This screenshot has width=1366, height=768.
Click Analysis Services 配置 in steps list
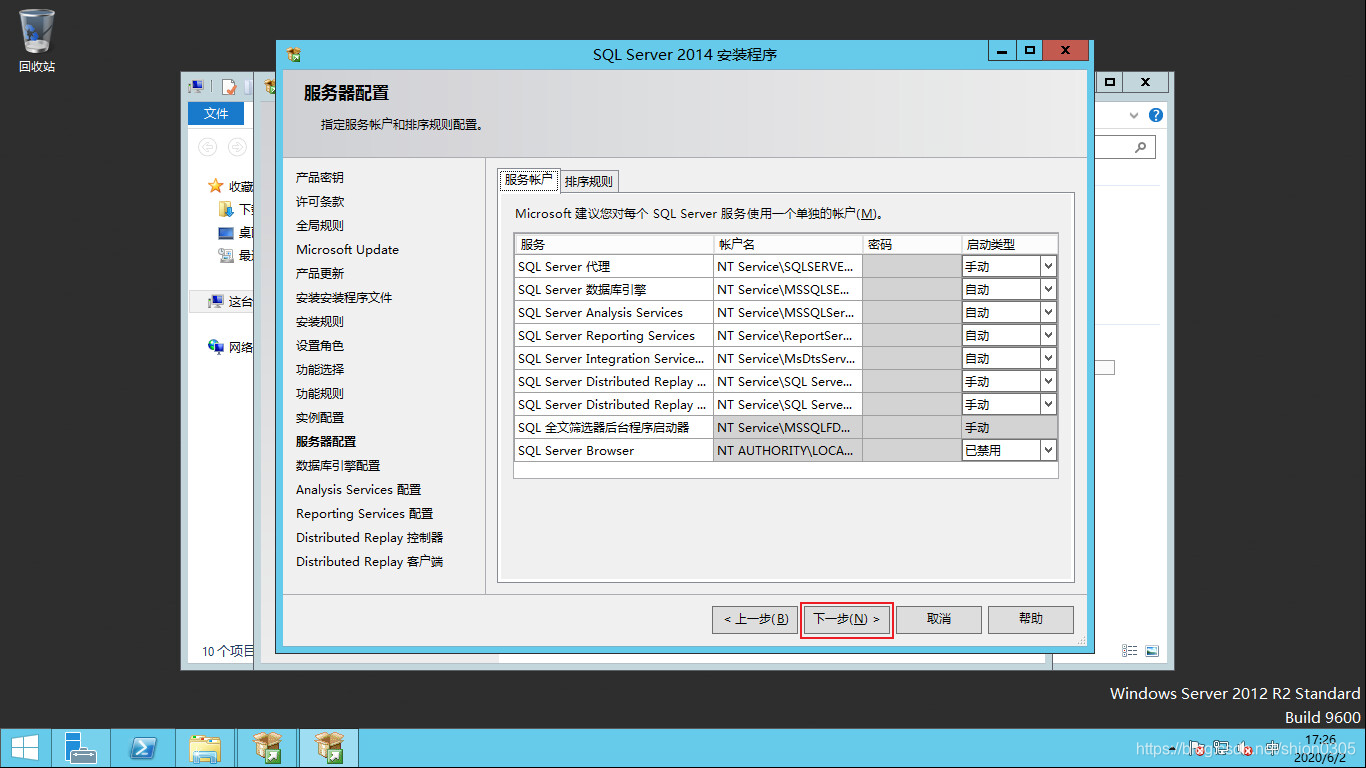359,489
